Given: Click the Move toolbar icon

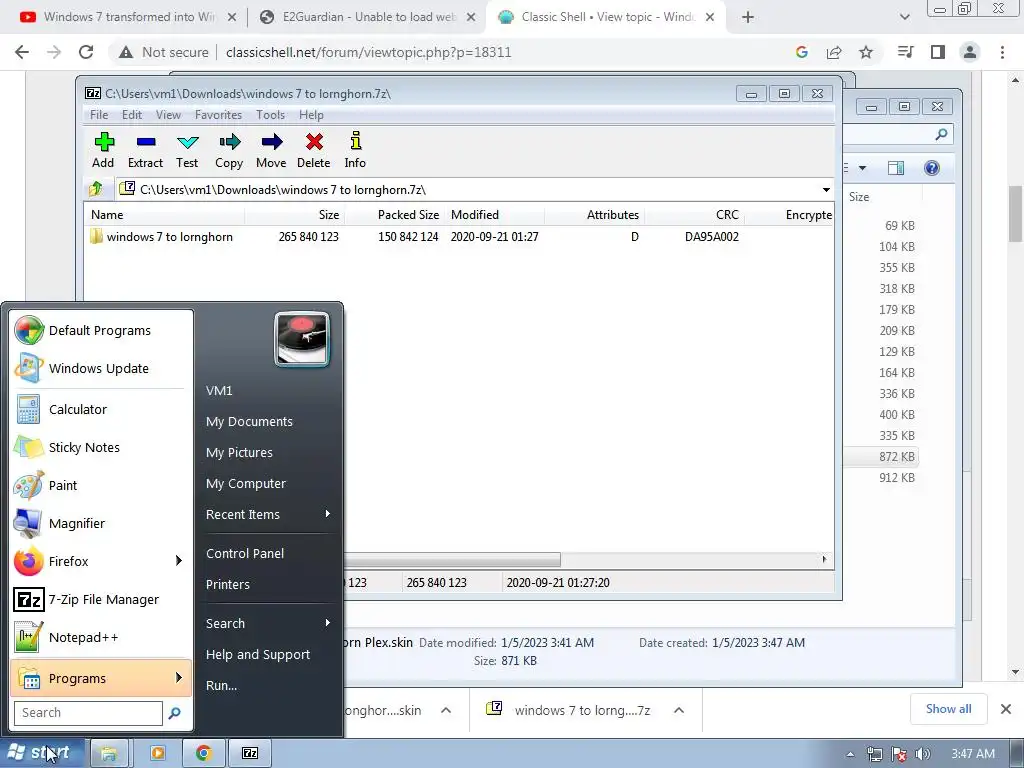Looking at the screenshot, I should click(271, 151).
